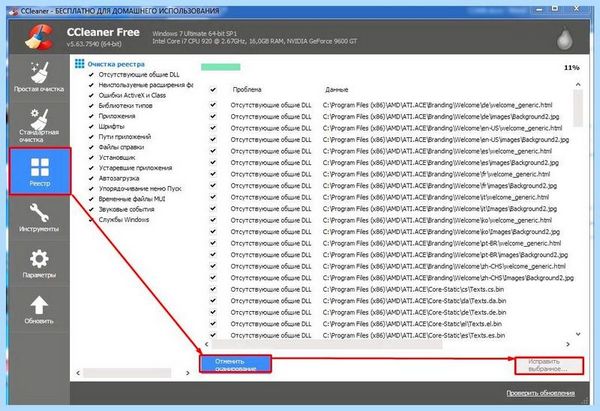This screenshot has height=411, width=600.
Task: Click the Отменить сканирование button
Action: pos(235,364)
